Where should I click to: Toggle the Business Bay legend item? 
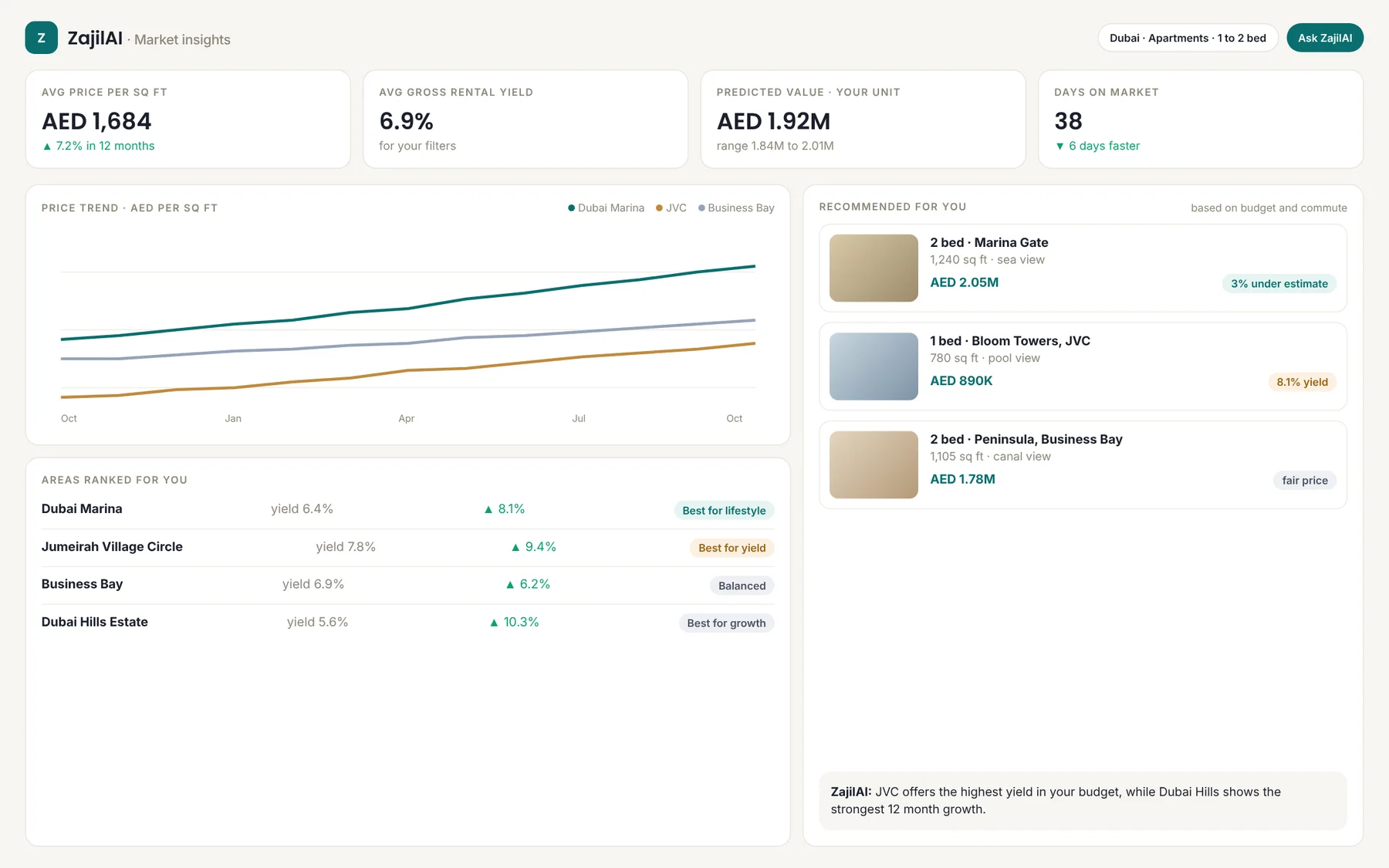(736, 208)
